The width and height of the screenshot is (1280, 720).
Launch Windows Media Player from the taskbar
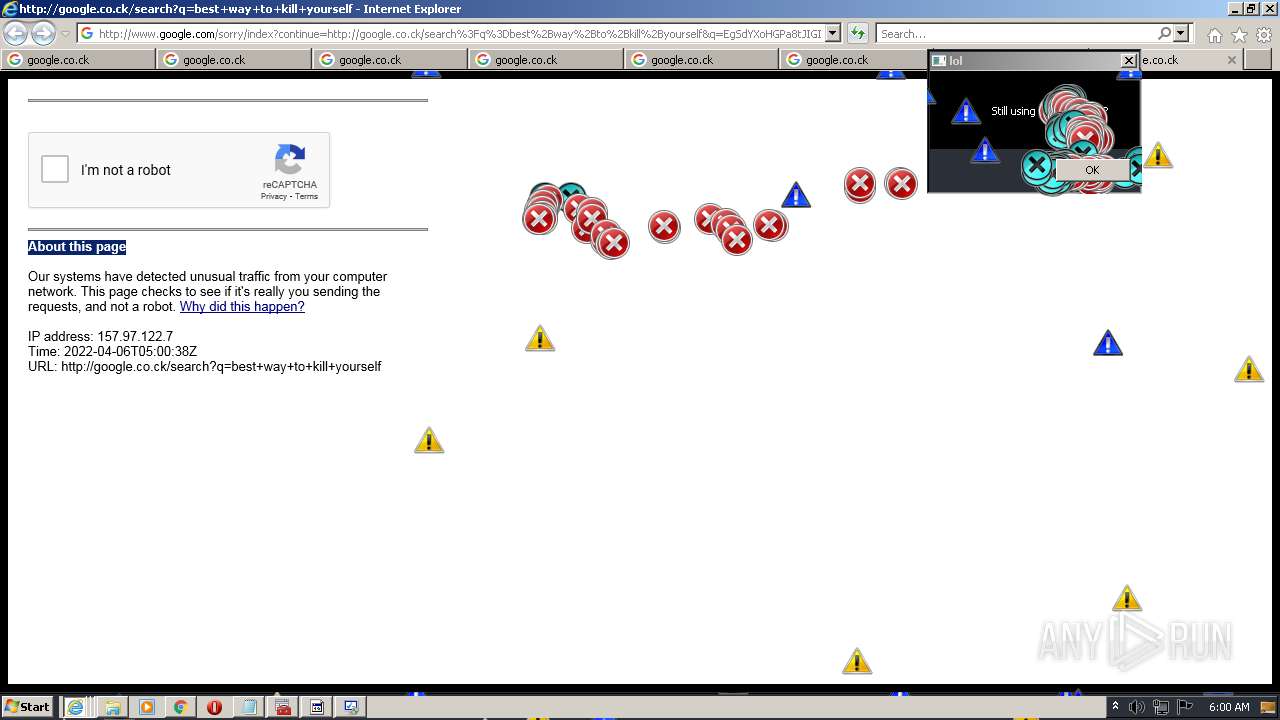(x=147, y=707)
